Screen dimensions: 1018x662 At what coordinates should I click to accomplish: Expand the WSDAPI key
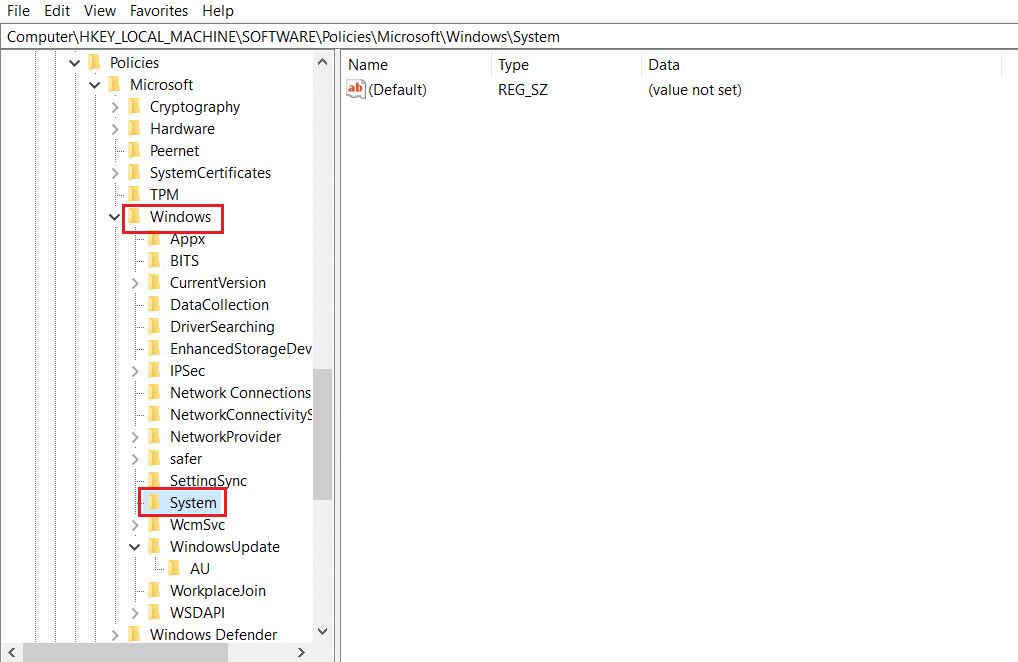point(135,613)
